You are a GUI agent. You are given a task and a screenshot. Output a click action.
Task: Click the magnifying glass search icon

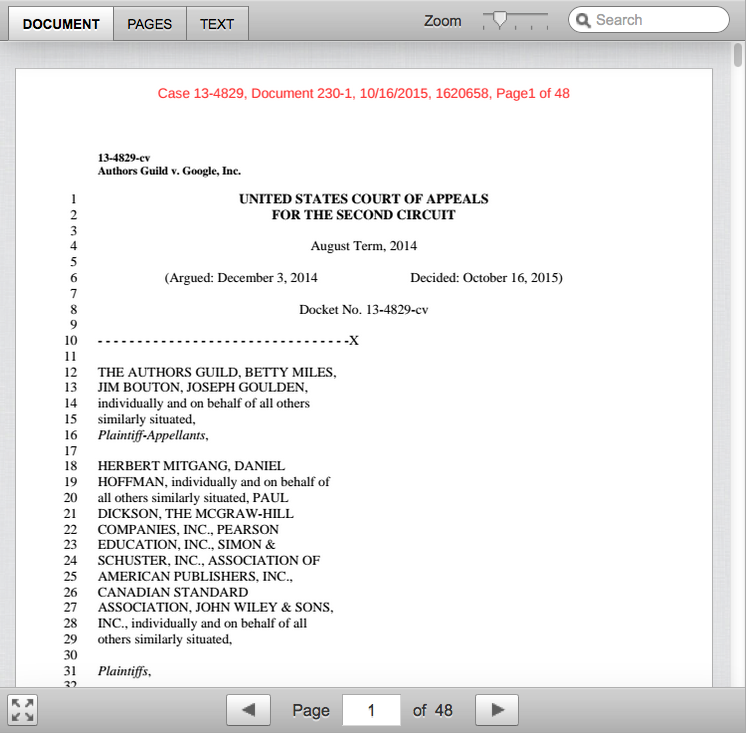point(583,21)
